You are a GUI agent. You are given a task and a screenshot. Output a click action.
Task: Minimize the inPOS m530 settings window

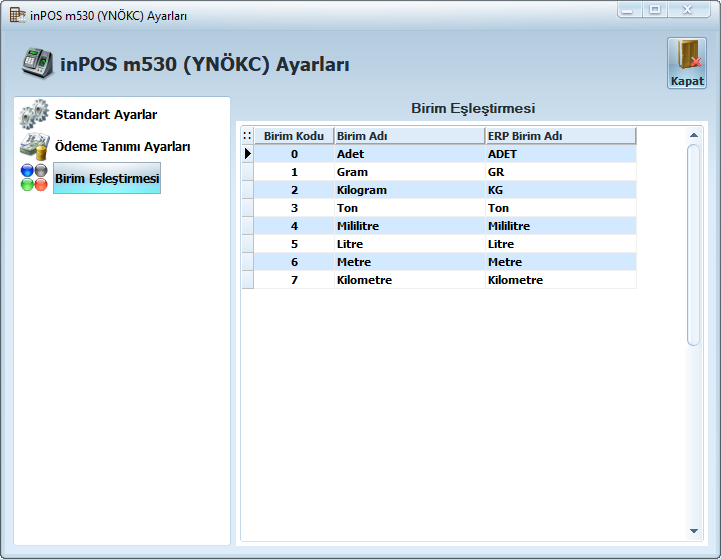(x=629, y=10)
